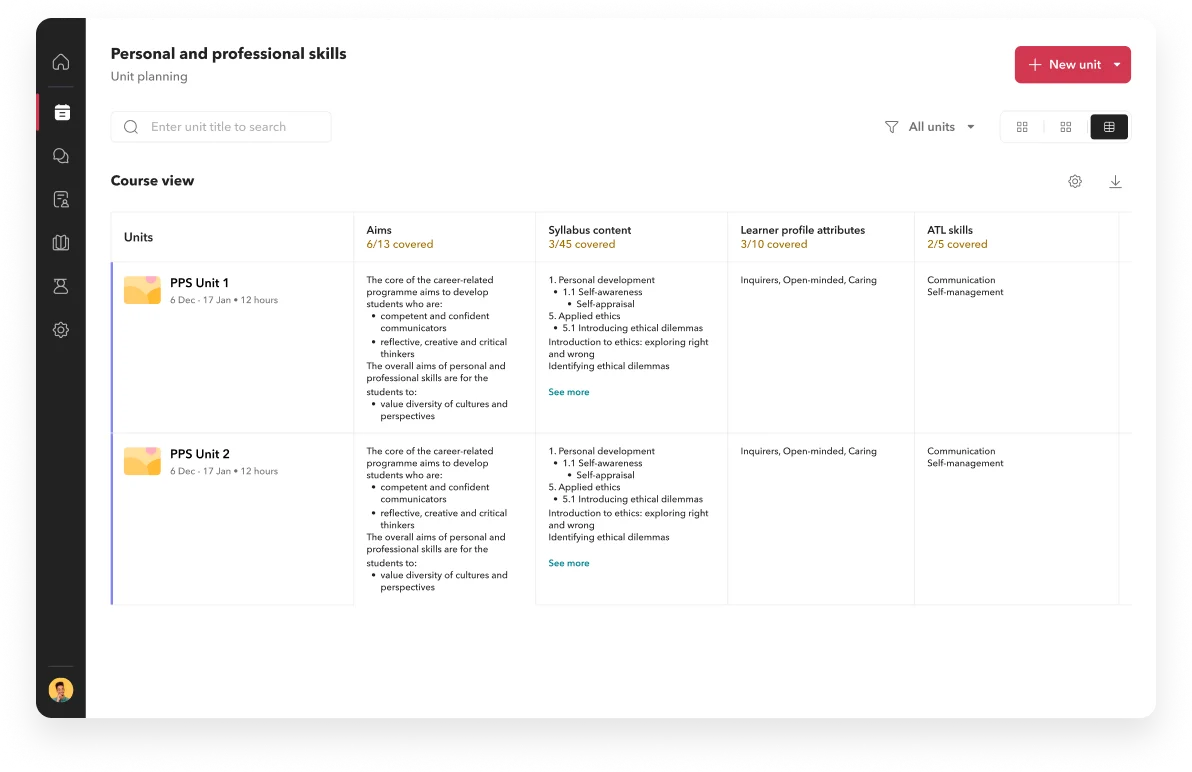Image resolution: width=1192 pixels, height=772 pixels.
Task: Open the user profile avatar
Action: [x=61, y=690]
